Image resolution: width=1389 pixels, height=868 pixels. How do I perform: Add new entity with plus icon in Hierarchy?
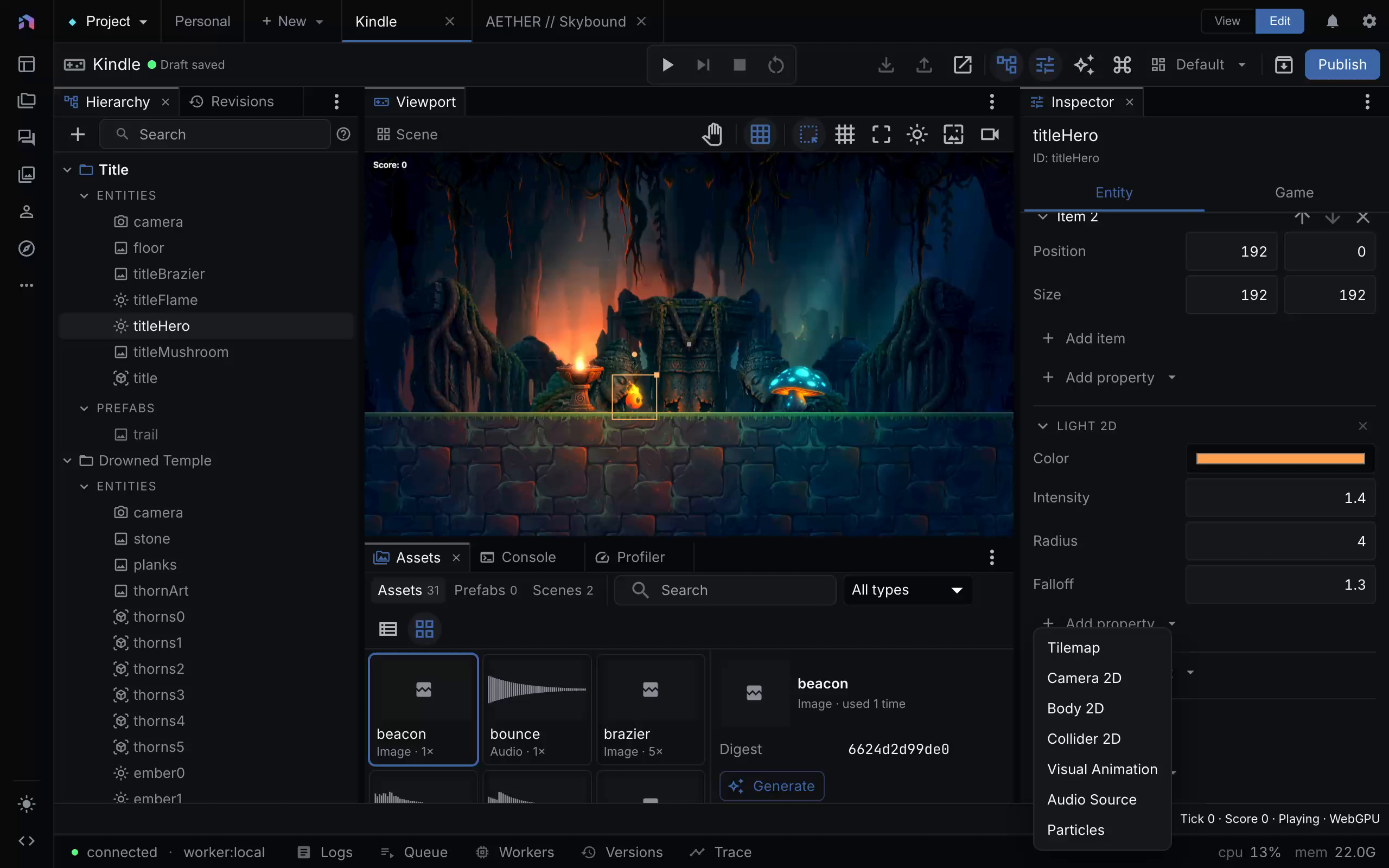tap(78, 135)
